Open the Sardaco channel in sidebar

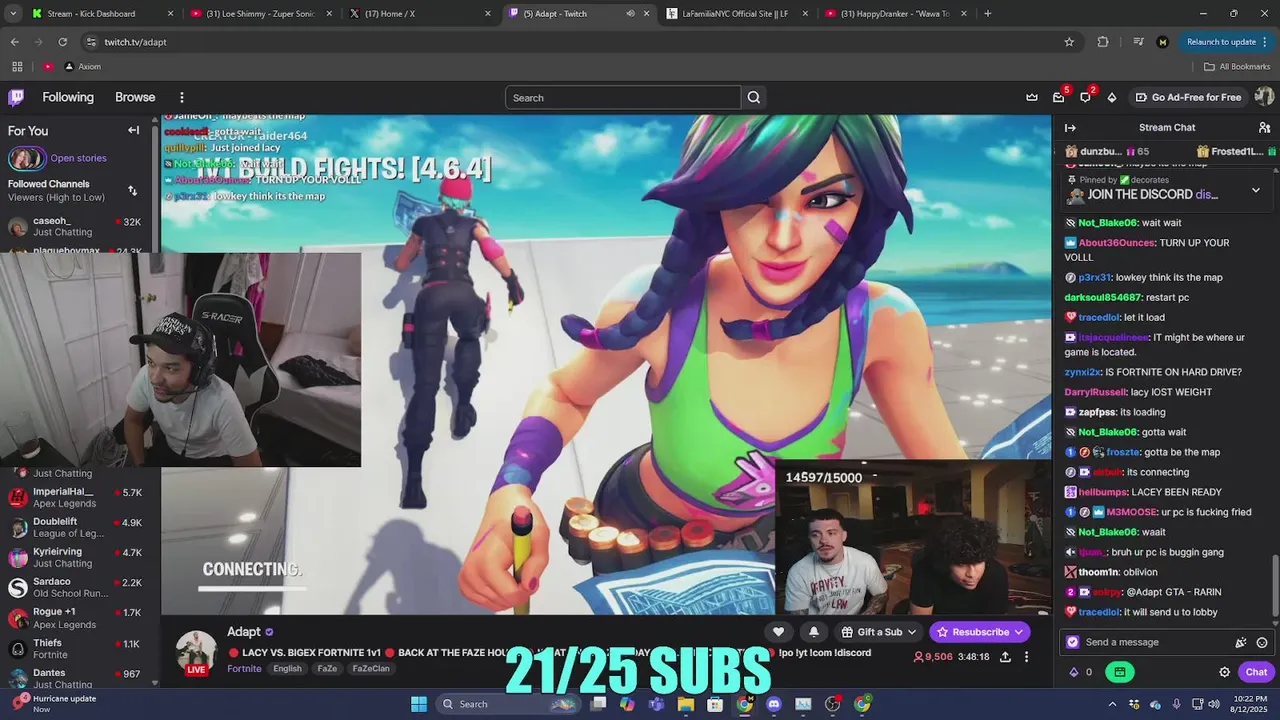click(x=78, y=587)
